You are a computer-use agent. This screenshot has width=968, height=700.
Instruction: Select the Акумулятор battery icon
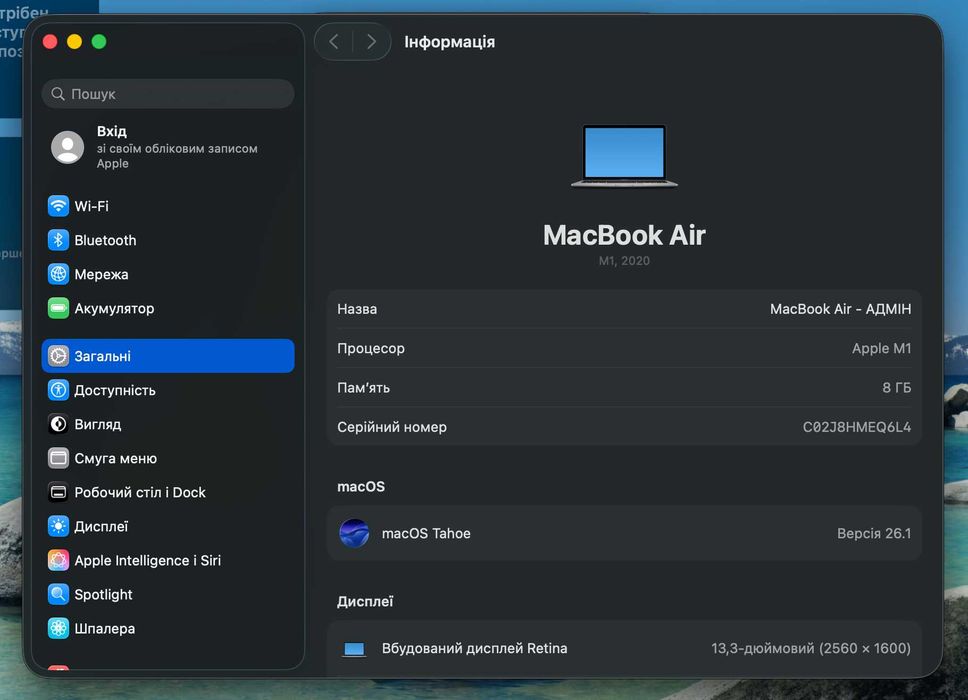58,308
